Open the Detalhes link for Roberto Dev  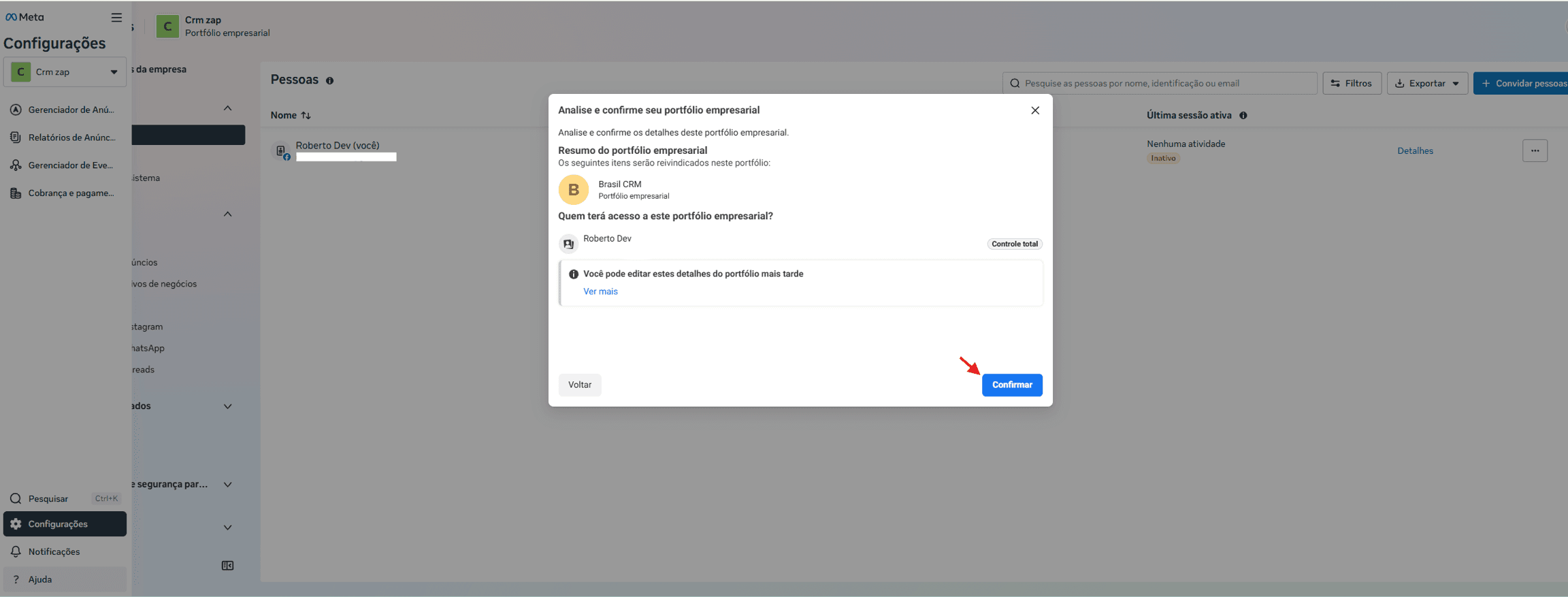1415,151
